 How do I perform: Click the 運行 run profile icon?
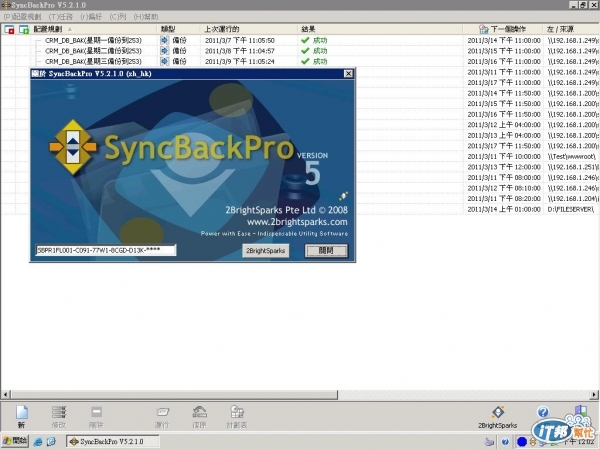pyautogui.click(x=162, y=416)
